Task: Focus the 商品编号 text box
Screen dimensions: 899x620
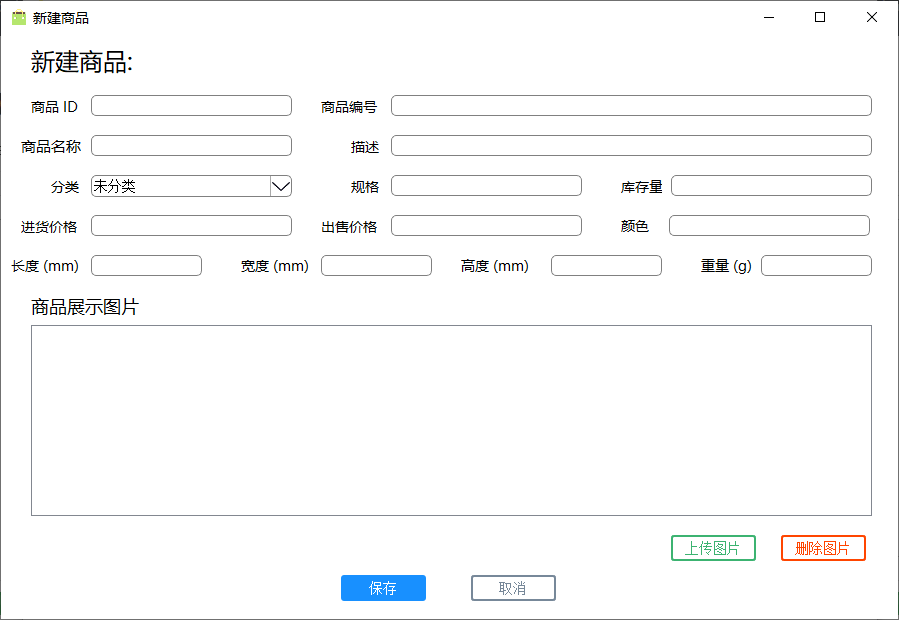Action: pyautogui.click(x=631, y=106)
